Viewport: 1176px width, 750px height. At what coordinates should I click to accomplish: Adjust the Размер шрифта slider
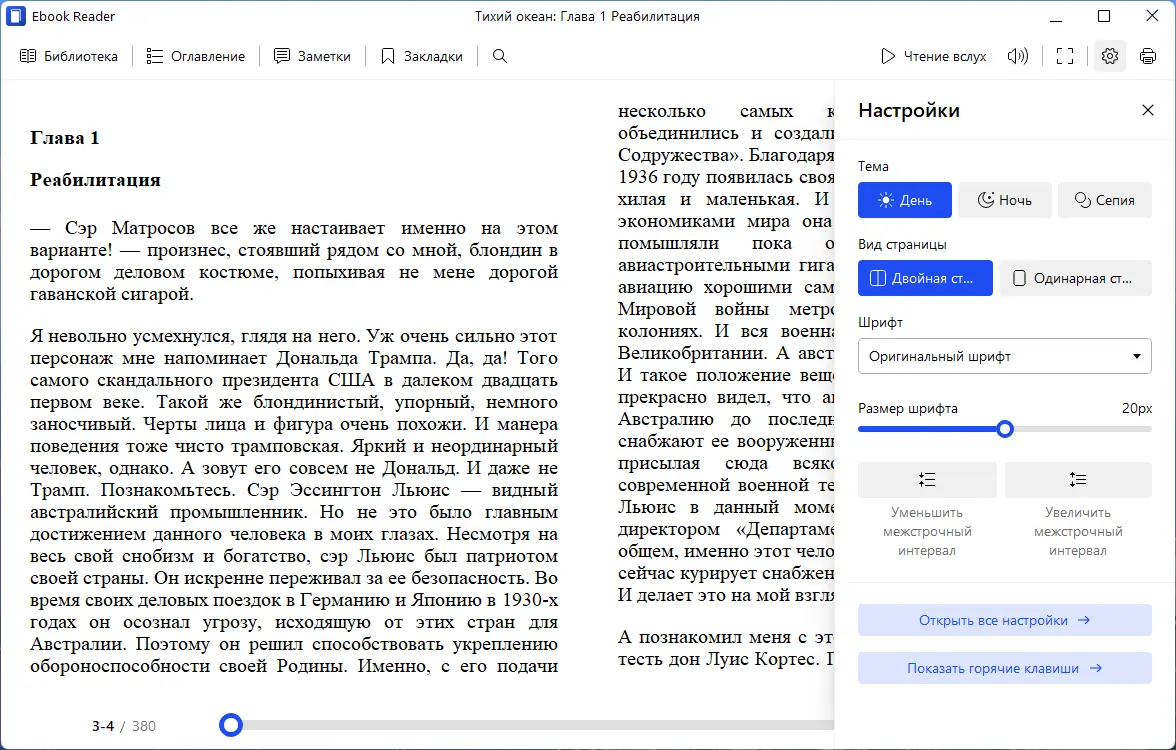(x=1004, y=428)
